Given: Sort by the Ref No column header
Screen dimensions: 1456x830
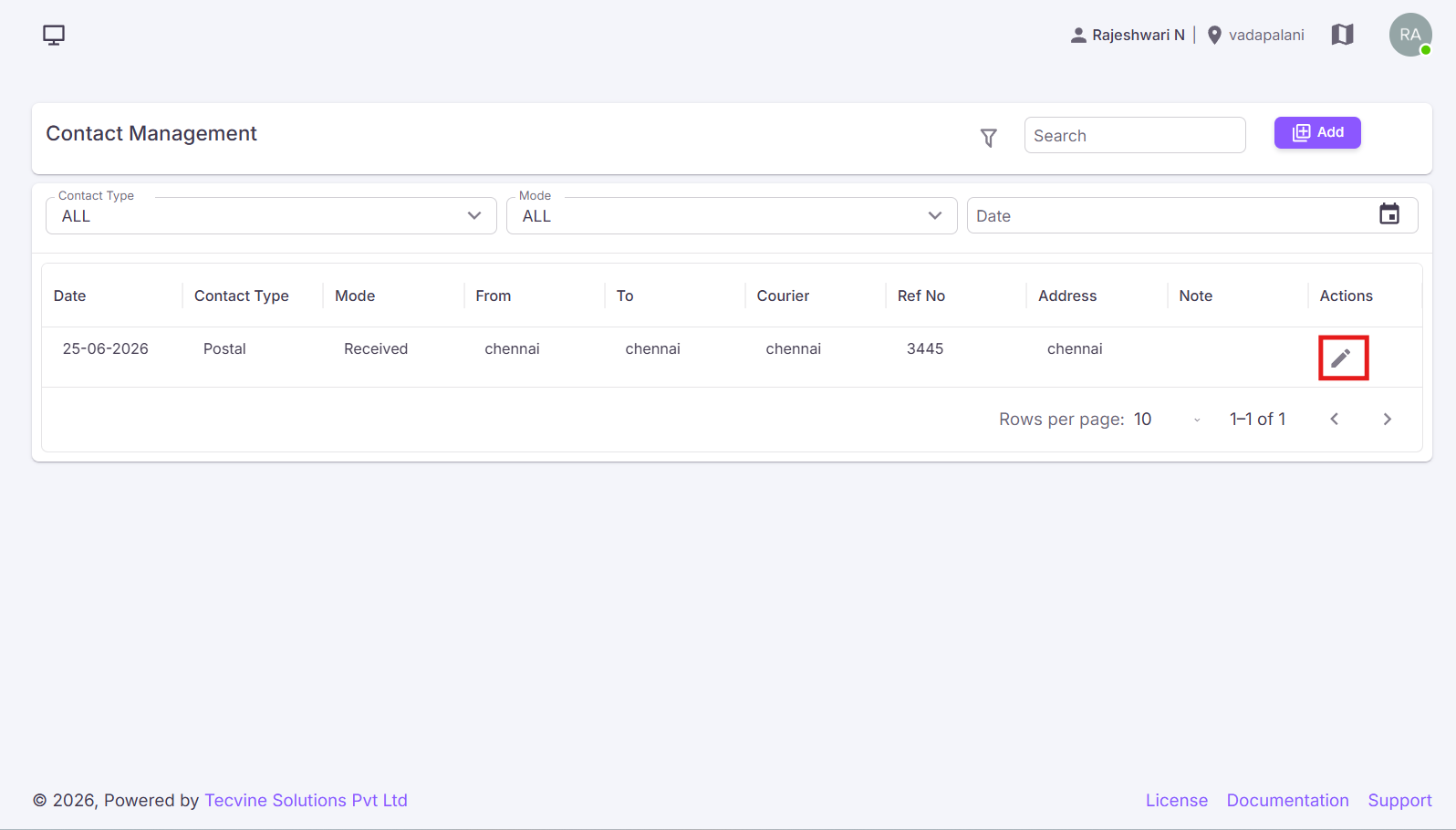Looking at the screenshot, I should [921, 296].
